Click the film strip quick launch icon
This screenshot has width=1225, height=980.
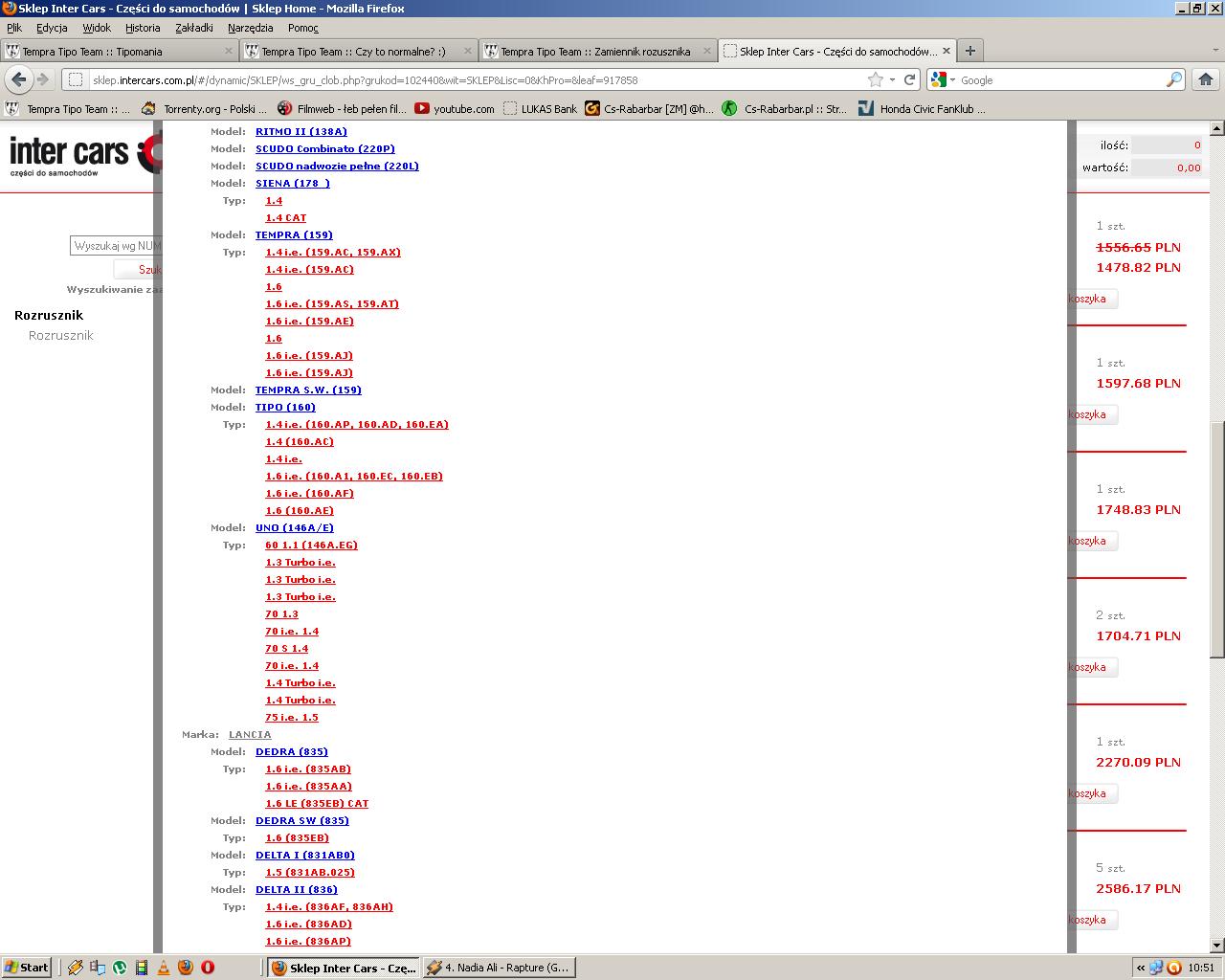tap(142, 968)
